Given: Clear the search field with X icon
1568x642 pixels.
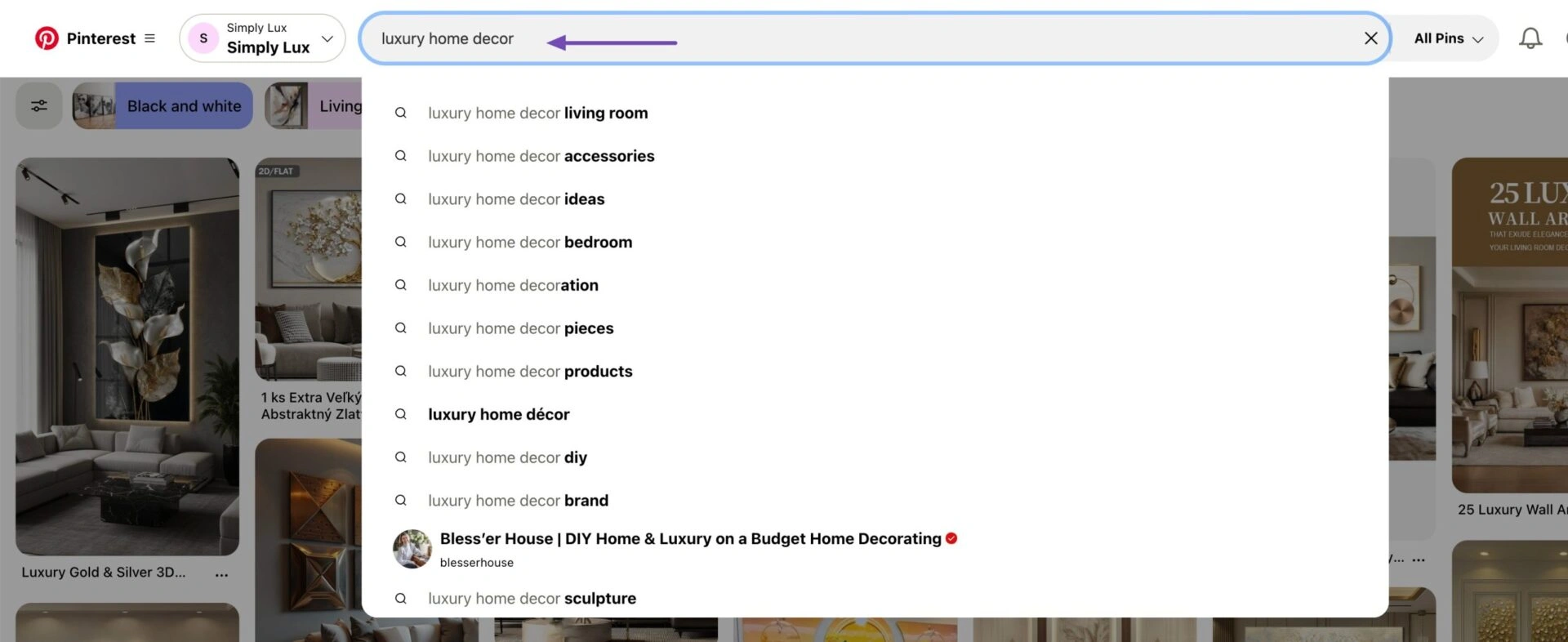Looking at the screenshot, I should coord(1370,38).
